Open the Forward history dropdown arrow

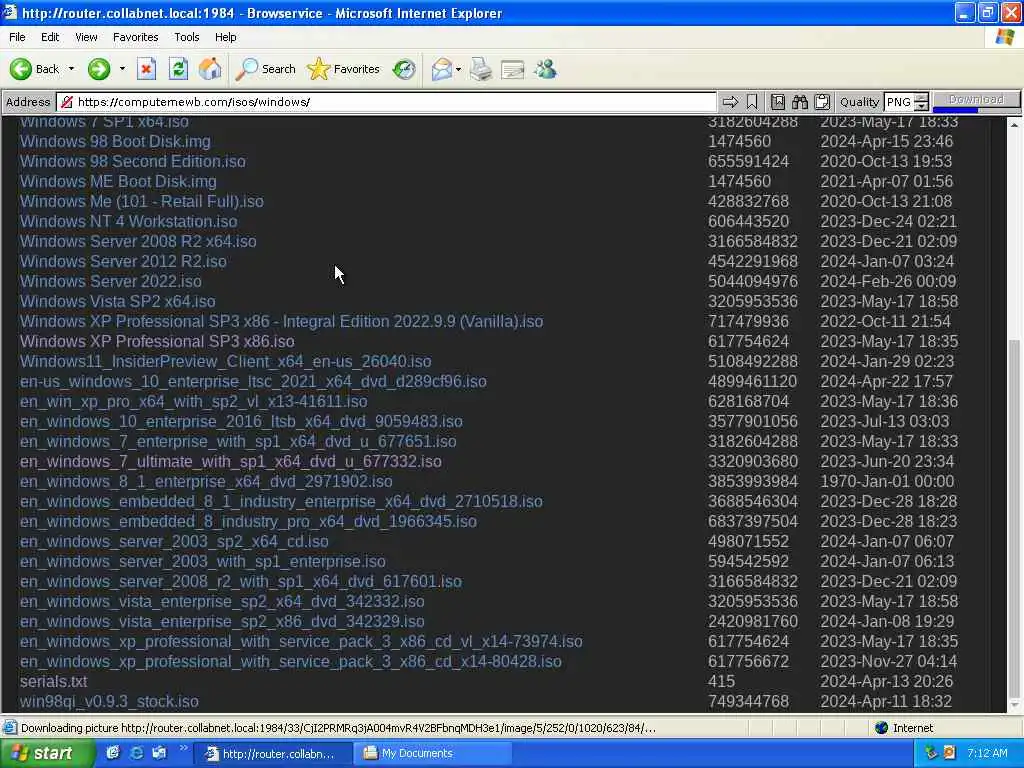tap(122, 69)
